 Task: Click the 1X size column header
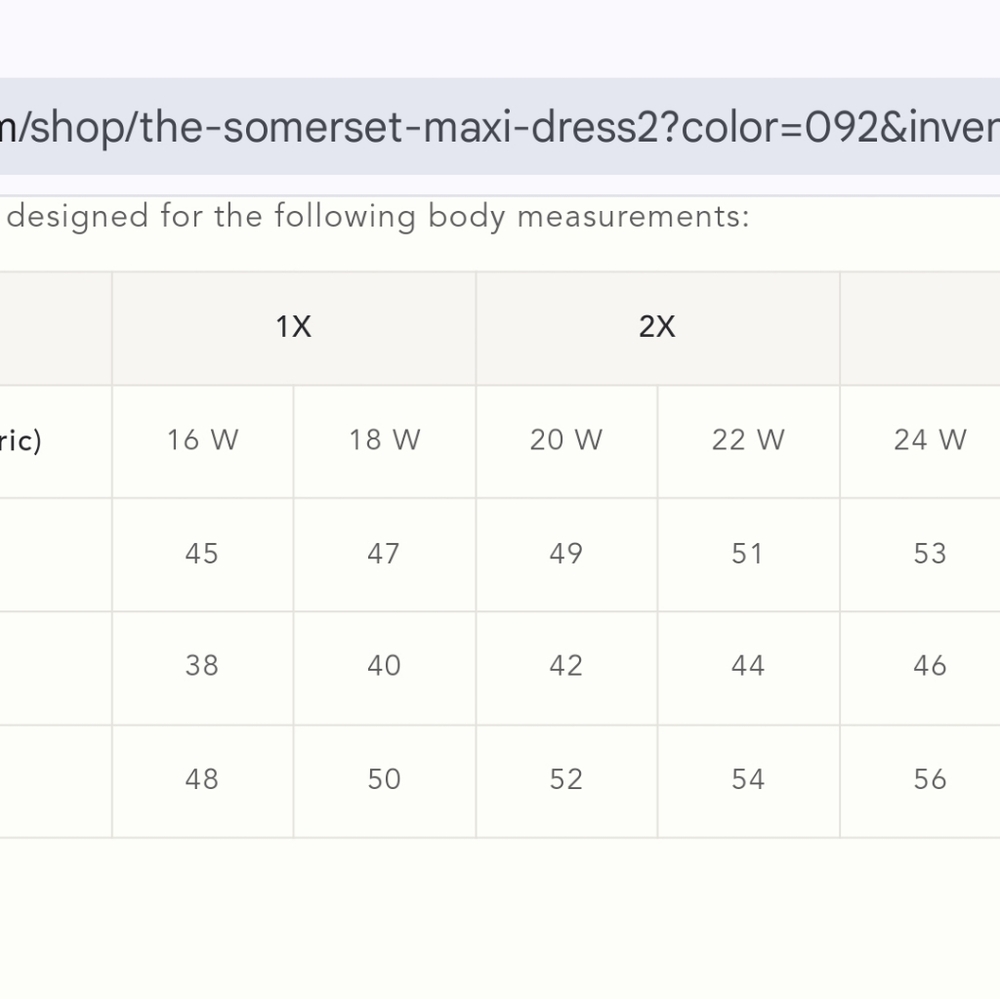(294, 327)
